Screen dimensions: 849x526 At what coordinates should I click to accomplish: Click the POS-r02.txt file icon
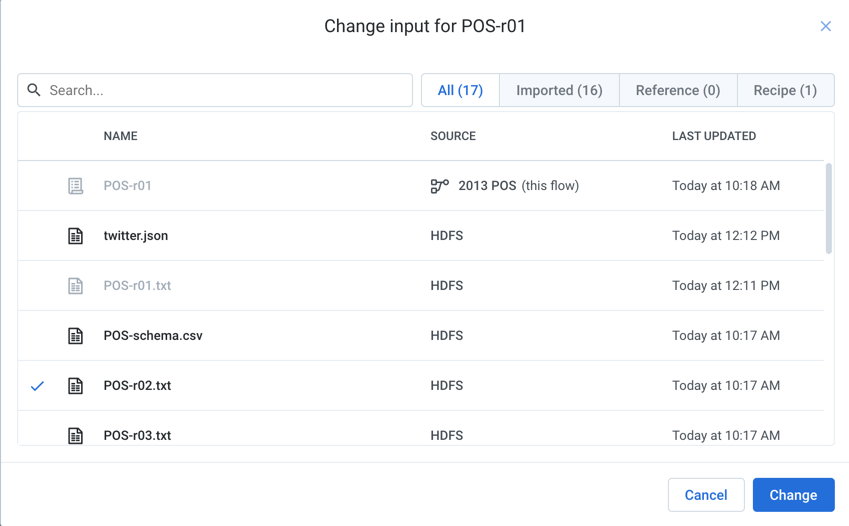(76, 386)
